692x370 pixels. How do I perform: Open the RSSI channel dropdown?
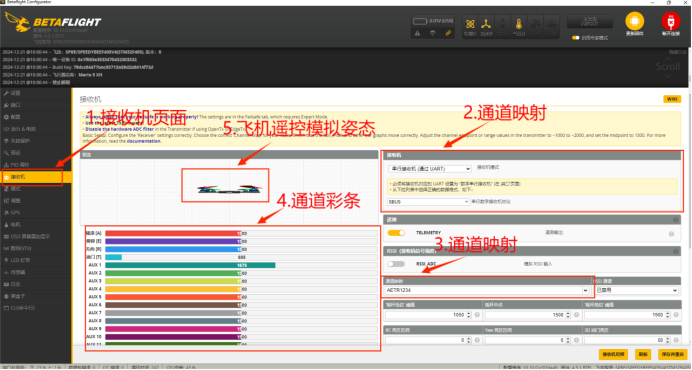pyautogui.click(x=636, y=291)
